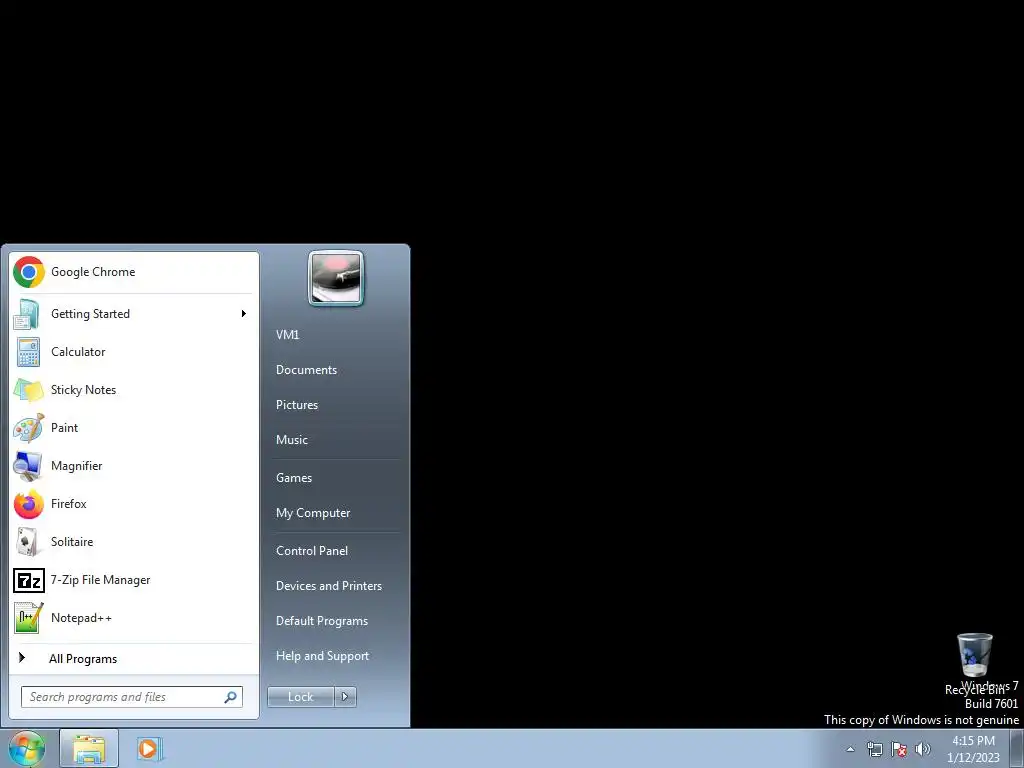Open My Computer

[x=313, y=513]
